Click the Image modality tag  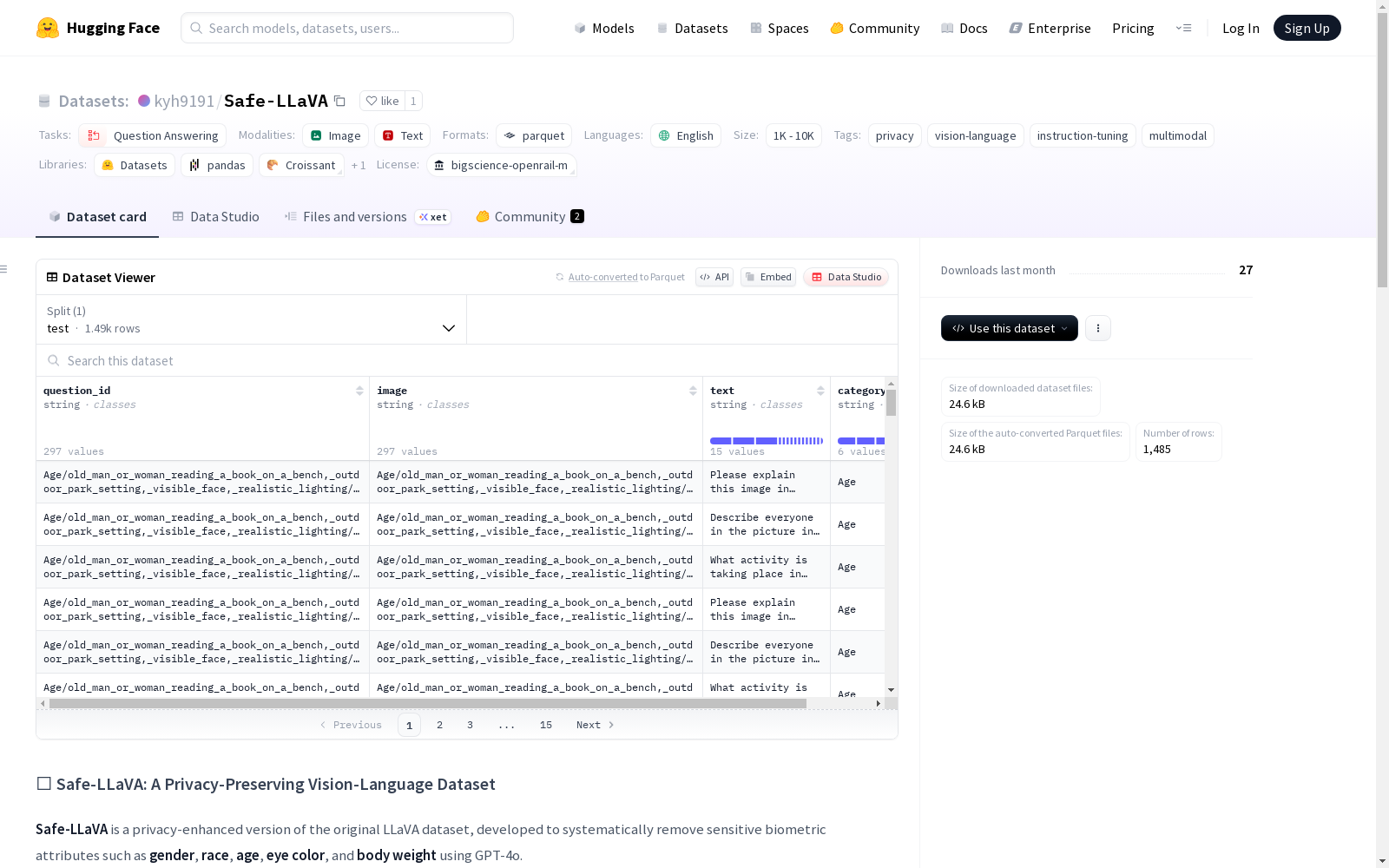[x=336, y=135]
